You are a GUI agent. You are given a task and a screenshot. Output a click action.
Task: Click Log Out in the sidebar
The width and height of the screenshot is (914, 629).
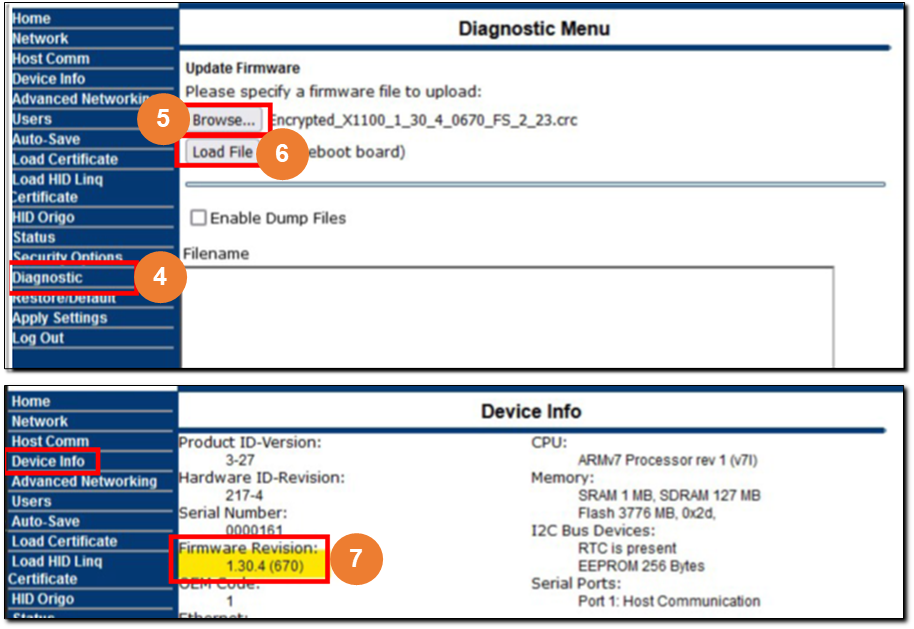point(38,338)
